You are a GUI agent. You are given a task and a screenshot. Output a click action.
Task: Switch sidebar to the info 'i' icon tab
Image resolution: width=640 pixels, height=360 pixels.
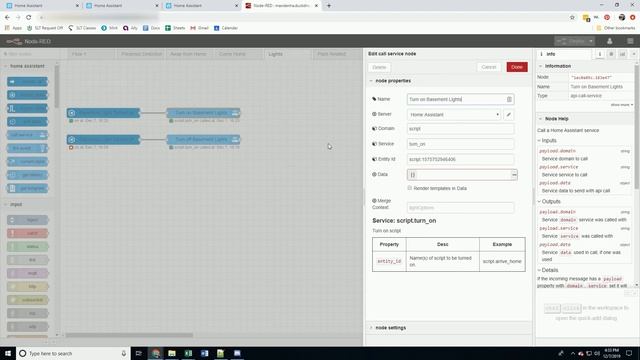click(600, 54)
